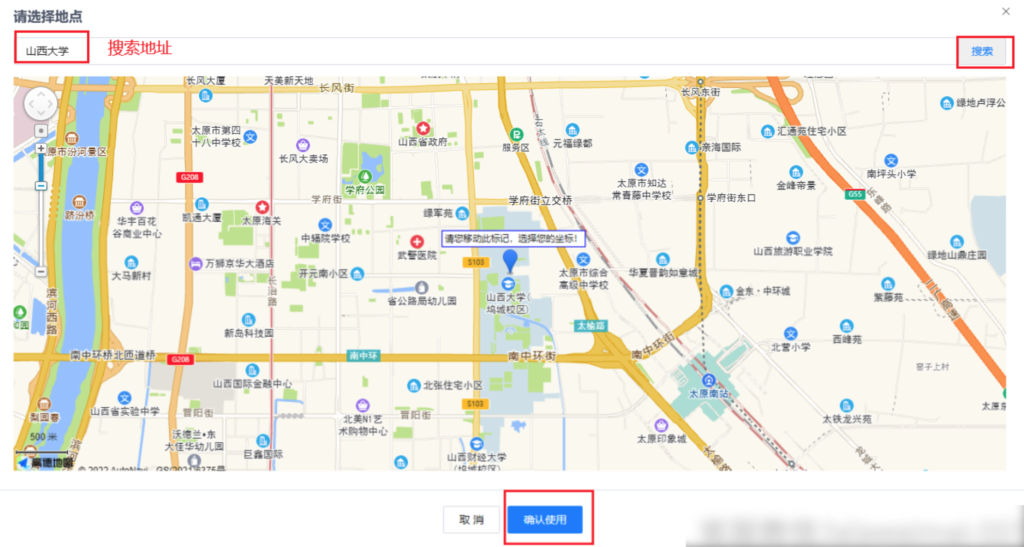Screen dimensions: 1024x547
Task: Click the 大马新村 residential icon
Action: [131, 262]
